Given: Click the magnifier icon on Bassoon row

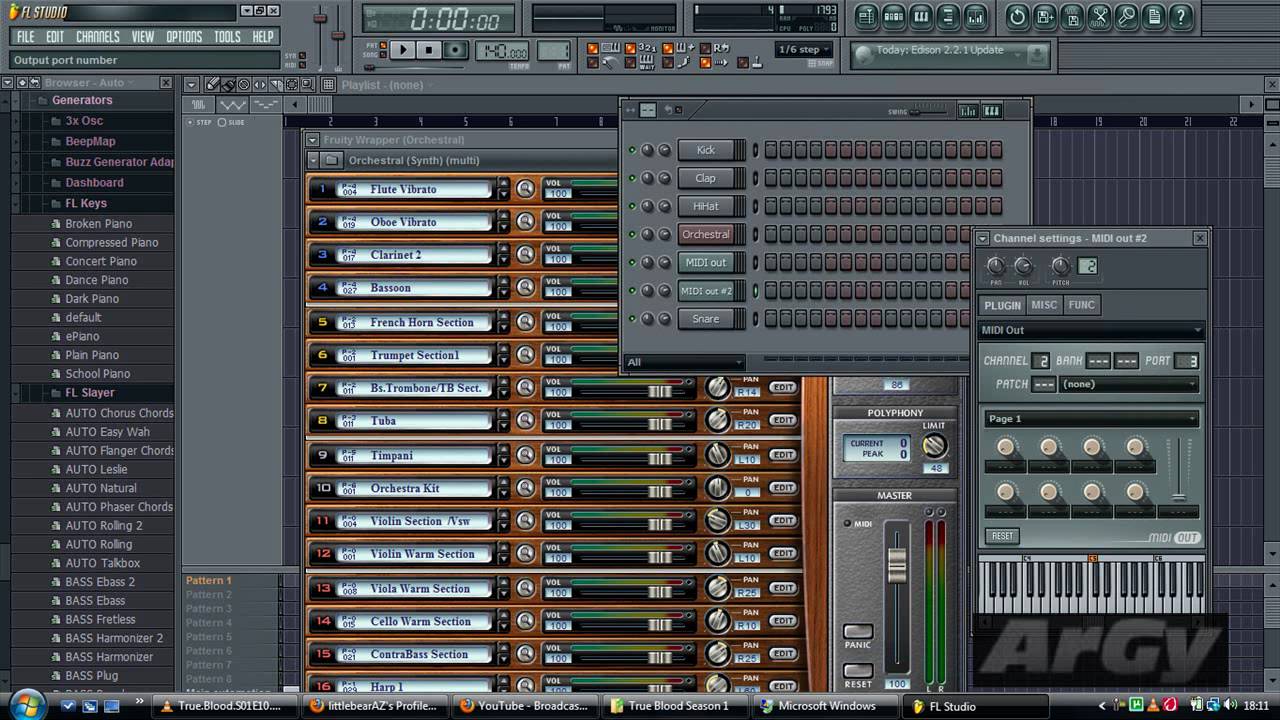Looking at the screenshot, I should 525,288.
